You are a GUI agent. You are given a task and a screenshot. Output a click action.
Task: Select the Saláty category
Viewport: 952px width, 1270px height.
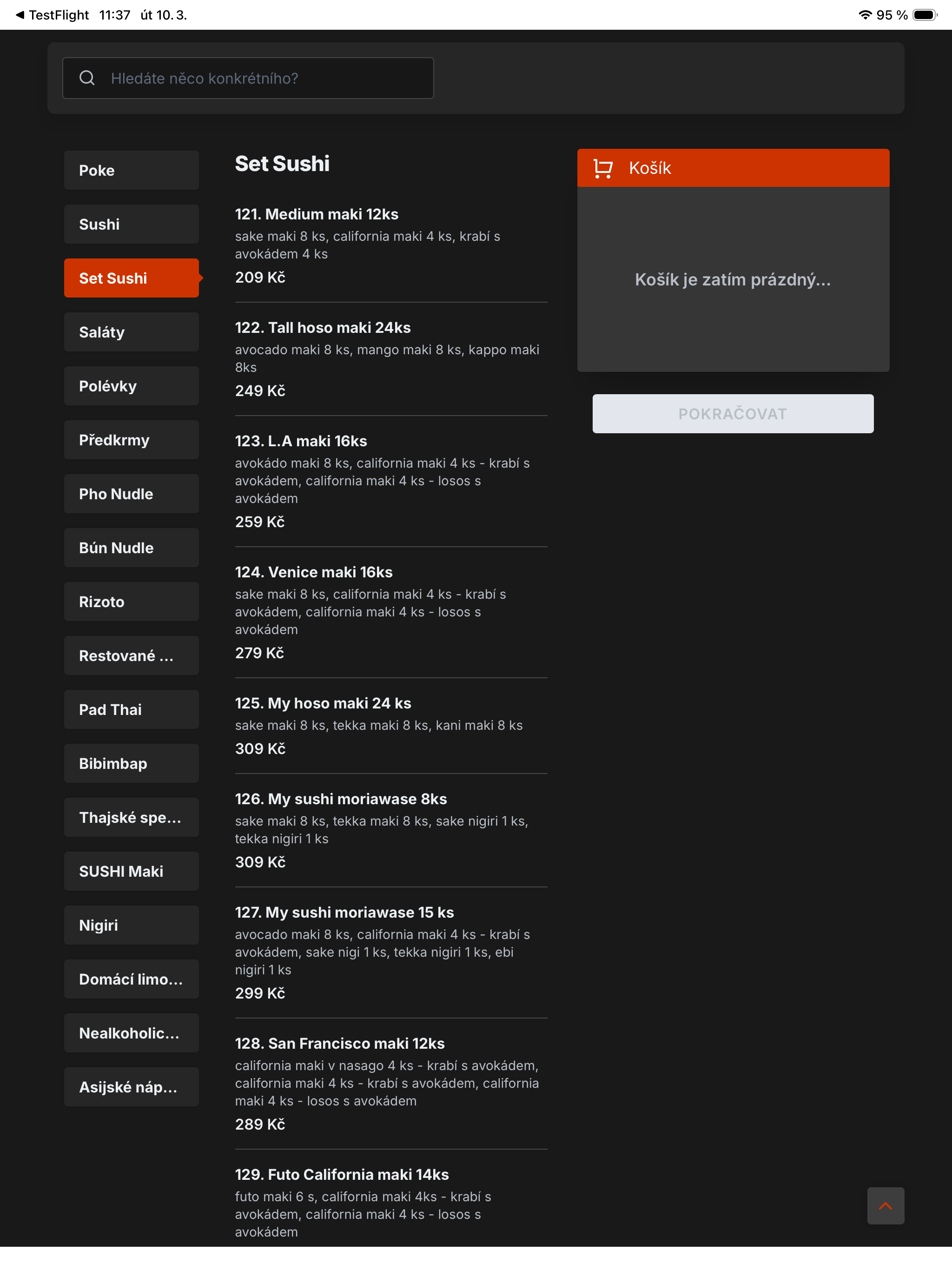132,332
